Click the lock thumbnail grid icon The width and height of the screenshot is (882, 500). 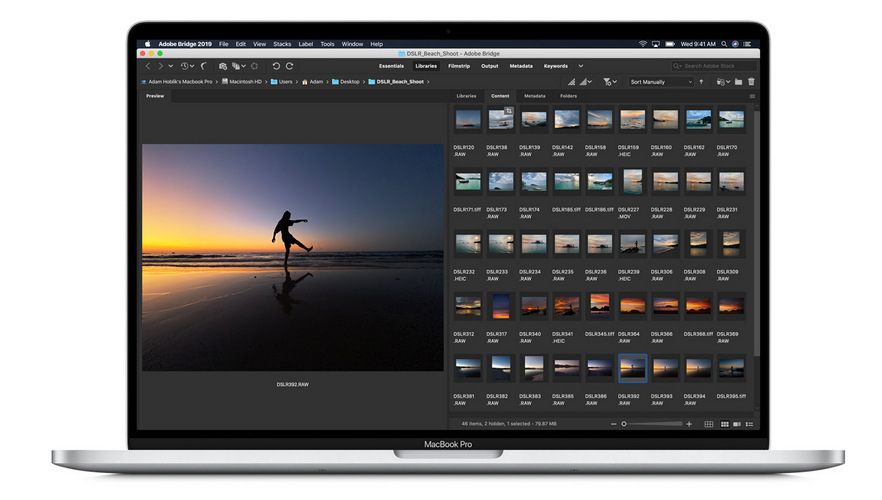[709, 424]
